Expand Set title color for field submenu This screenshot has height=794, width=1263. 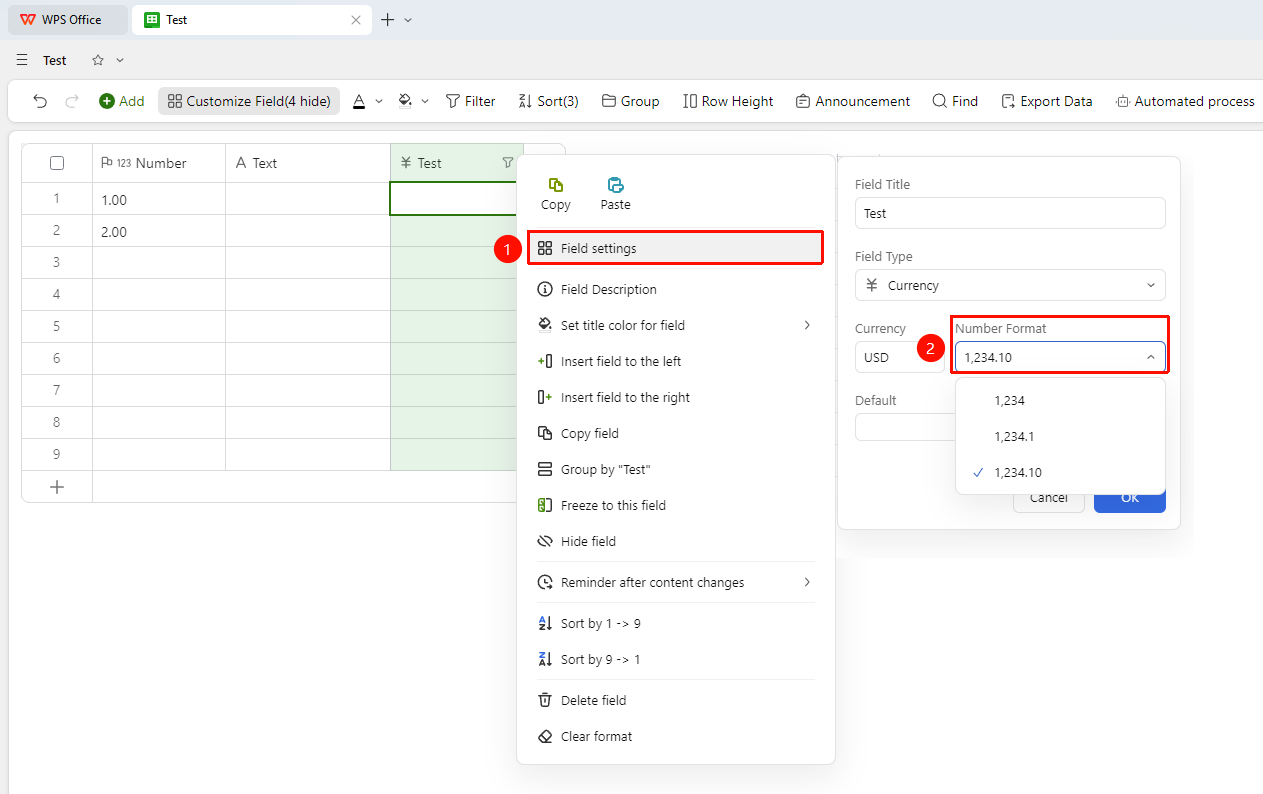click(807, 325)
